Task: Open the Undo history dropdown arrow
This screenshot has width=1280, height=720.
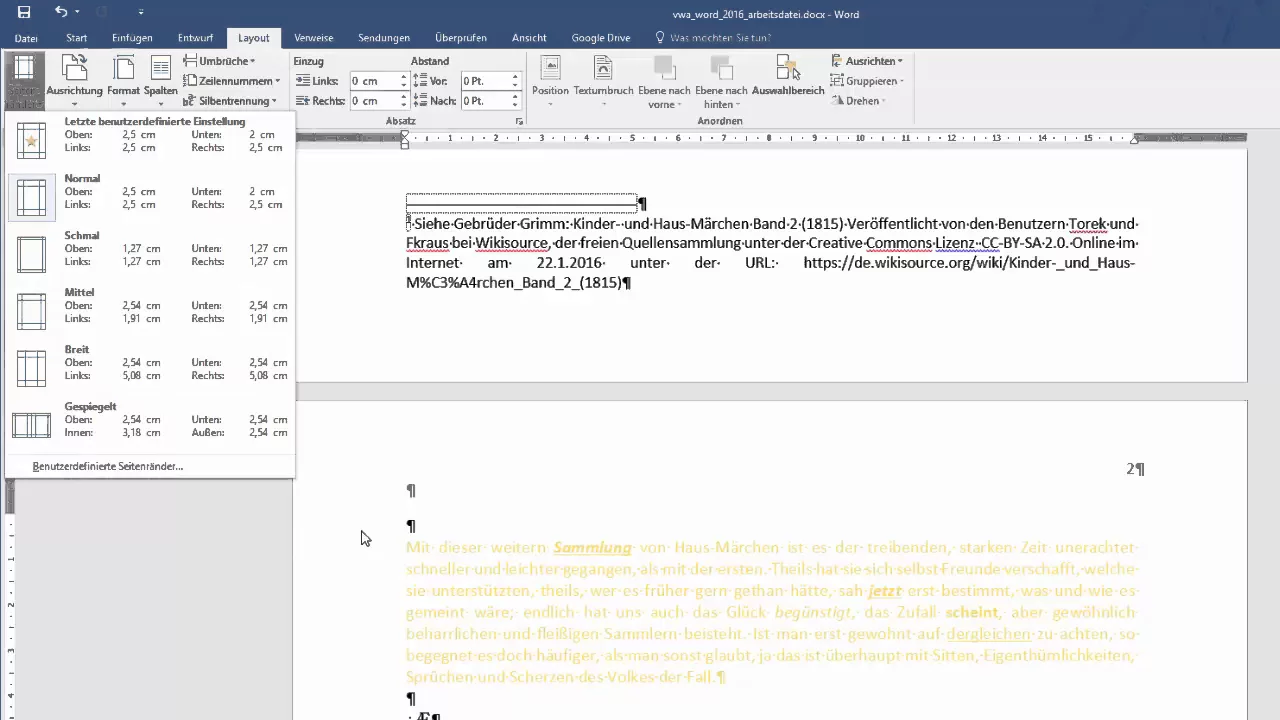Action: click(x=77, y=13)
